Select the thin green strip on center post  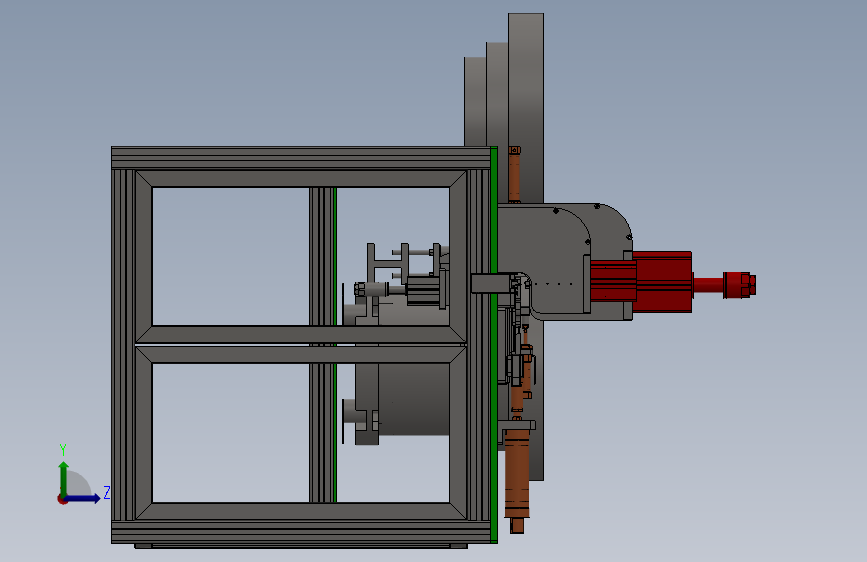(x=335, y=345)
